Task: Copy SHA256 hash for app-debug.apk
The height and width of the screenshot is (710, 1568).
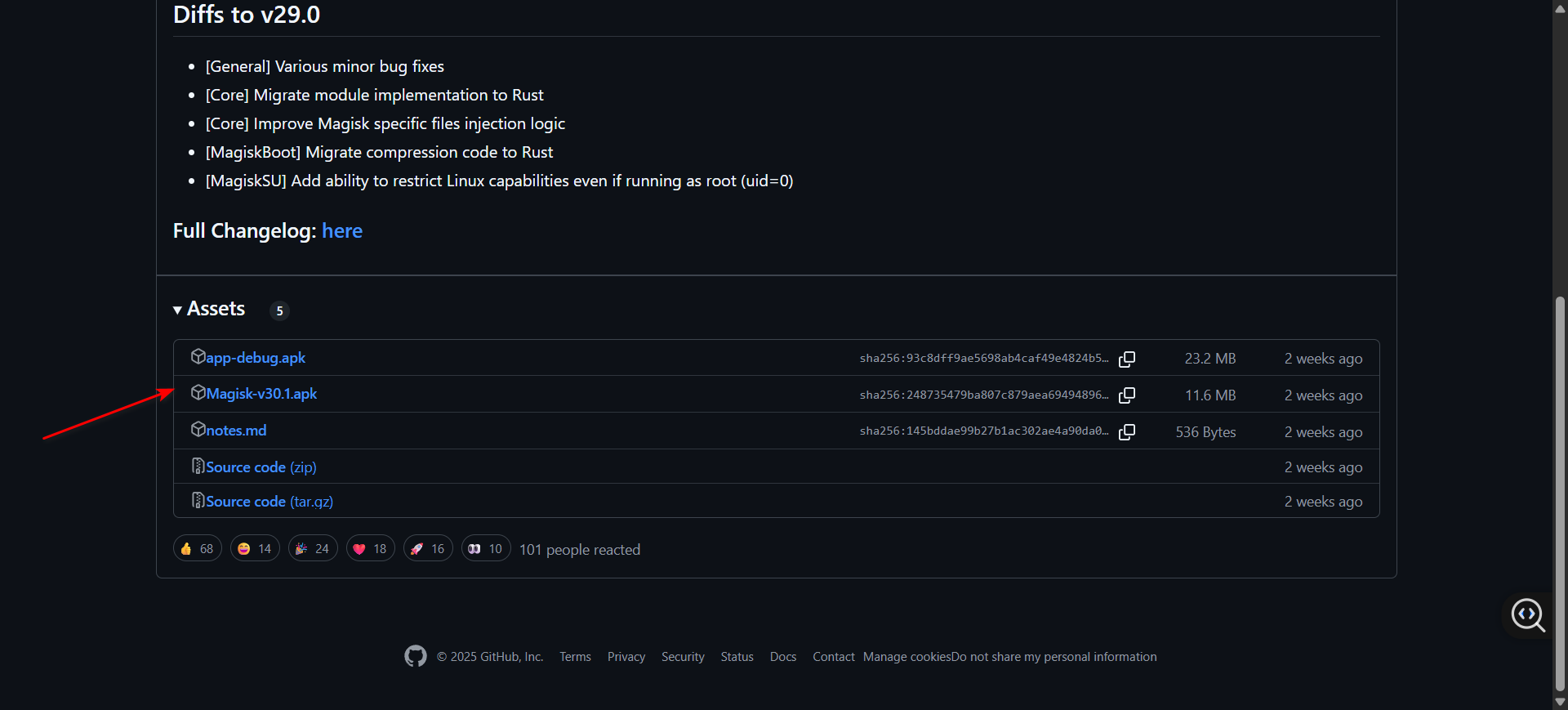Action: click(1127, 359)
